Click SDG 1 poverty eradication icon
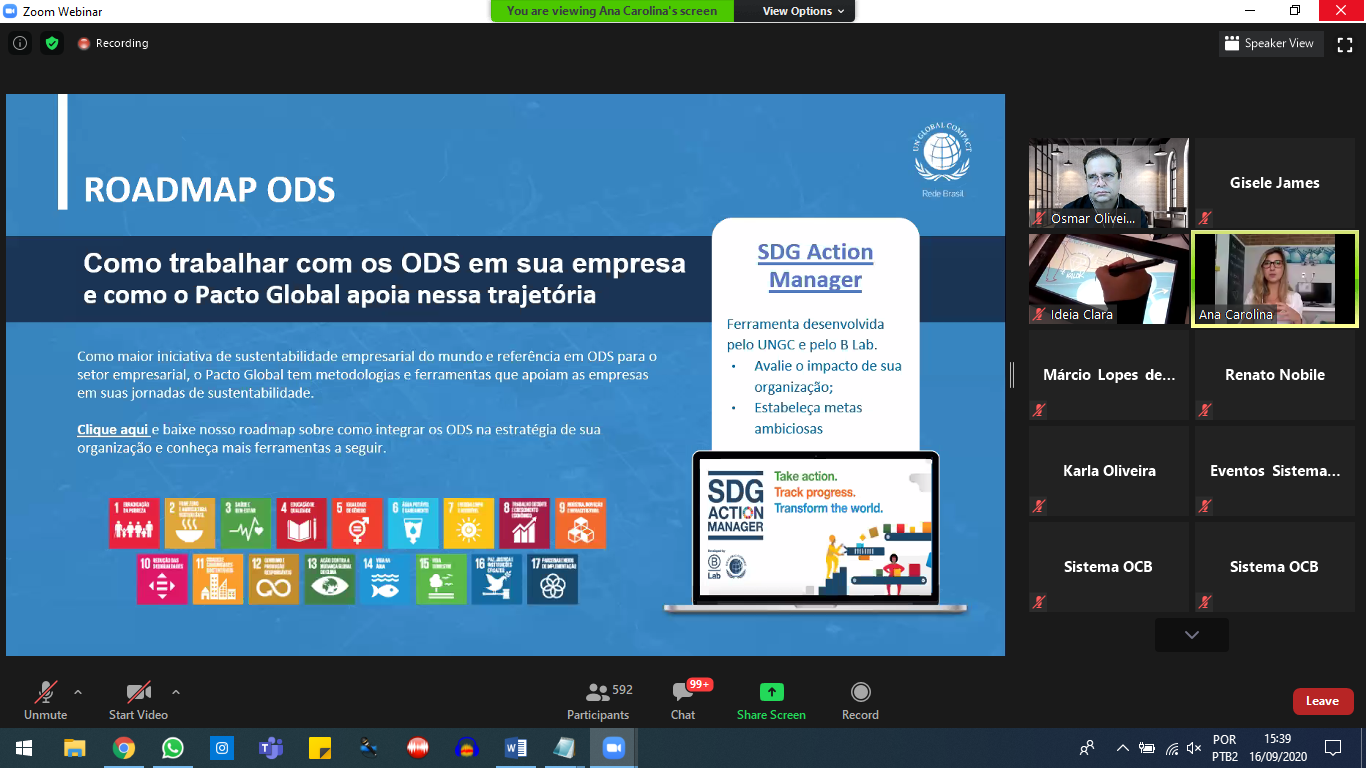 (134, 523)
